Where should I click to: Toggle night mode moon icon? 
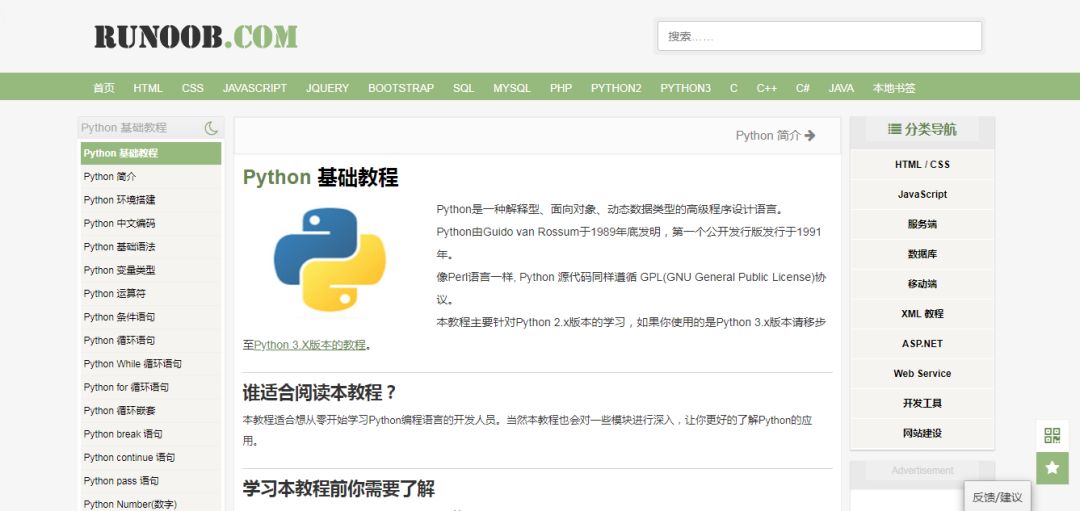pyautogui.click(x=211, y=128)
